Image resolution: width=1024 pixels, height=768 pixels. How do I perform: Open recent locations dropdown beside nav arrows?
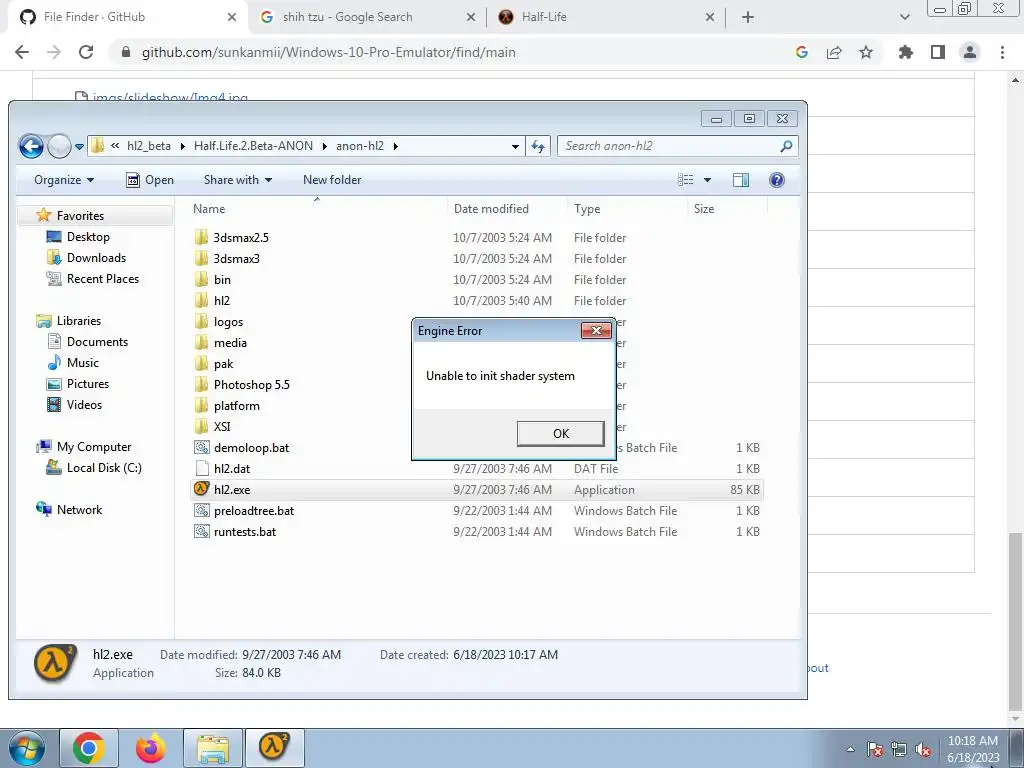(79, 147)
